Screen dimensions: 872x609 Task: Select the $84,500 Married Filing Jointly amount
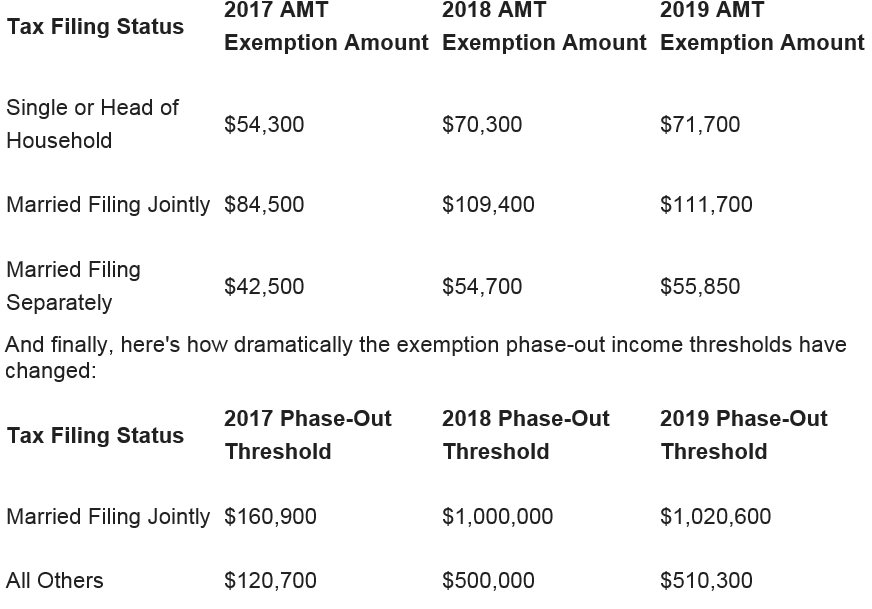pyautogui.click(x=264, y=205)
